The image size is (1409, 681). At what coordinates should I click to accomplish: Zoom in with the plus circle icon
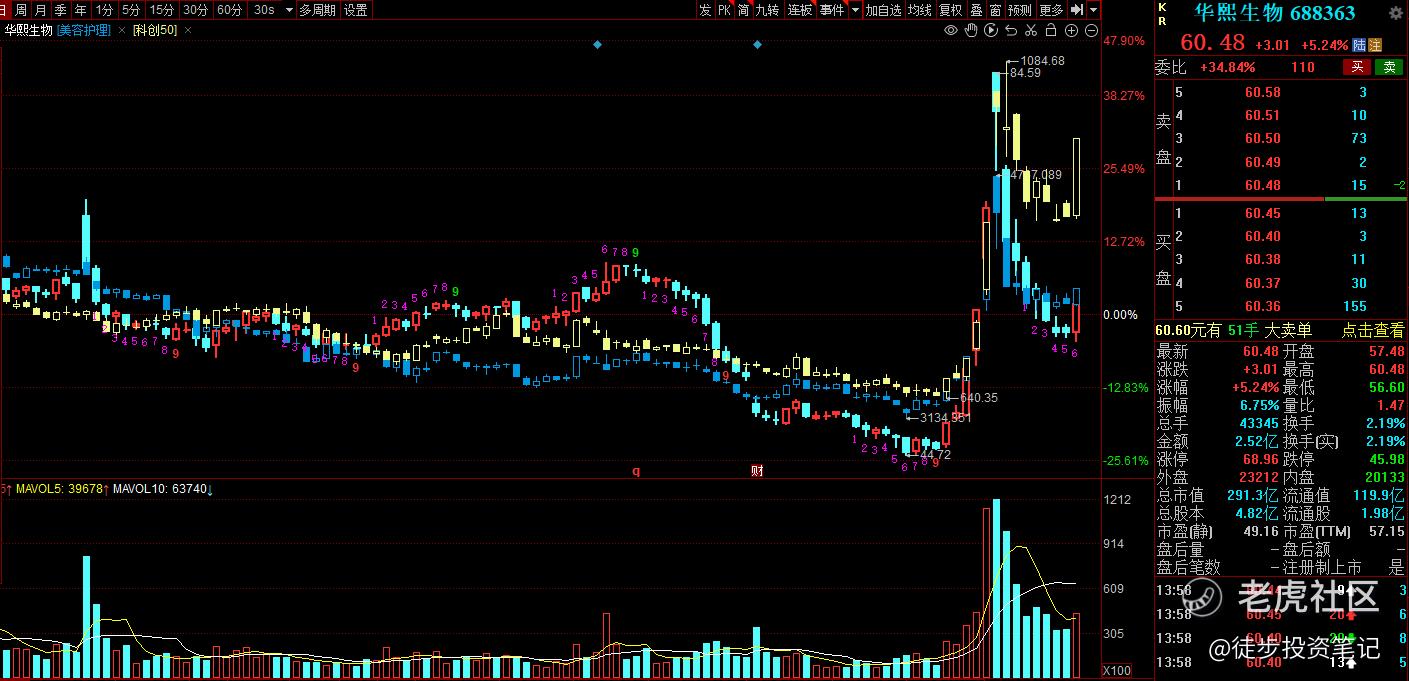(1071, 31)
